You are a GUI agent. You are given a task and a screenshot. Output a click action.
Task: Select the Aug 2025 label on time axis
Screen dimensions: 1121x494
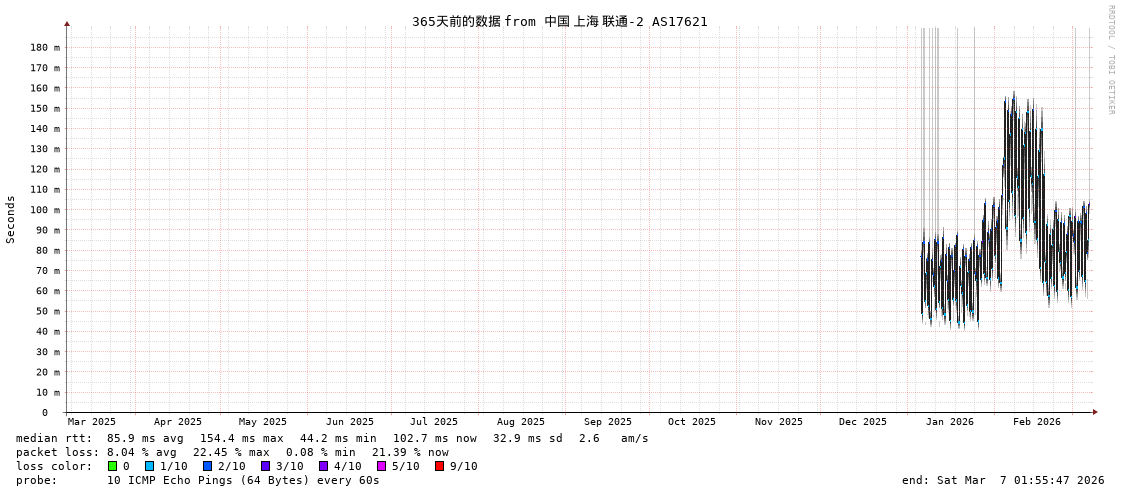[x=521, y=422]
